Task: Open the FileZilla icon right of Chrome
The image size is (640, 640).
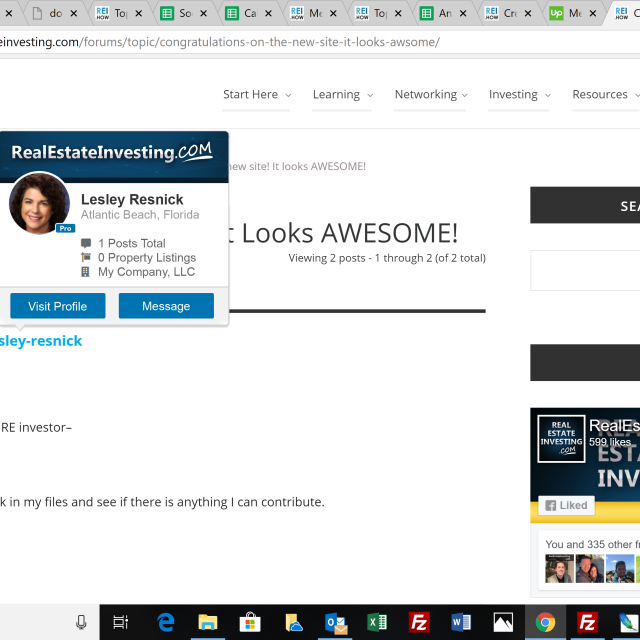Action: [x=587, y=622]
